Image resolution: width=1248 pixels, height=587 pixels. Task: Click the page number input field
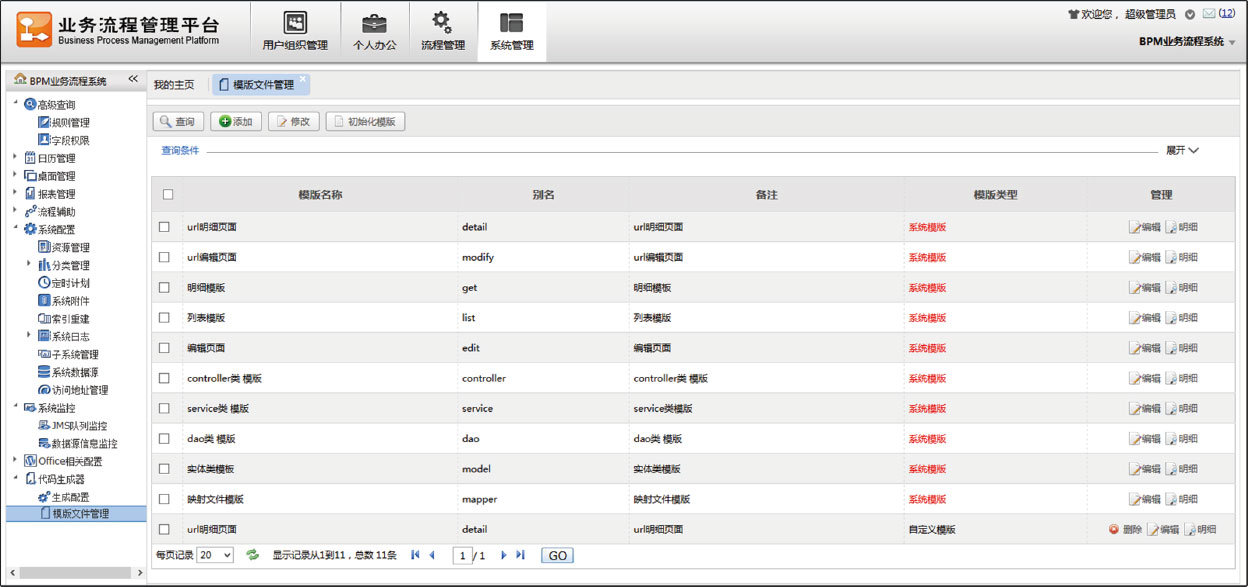click(x=462, y=555)
